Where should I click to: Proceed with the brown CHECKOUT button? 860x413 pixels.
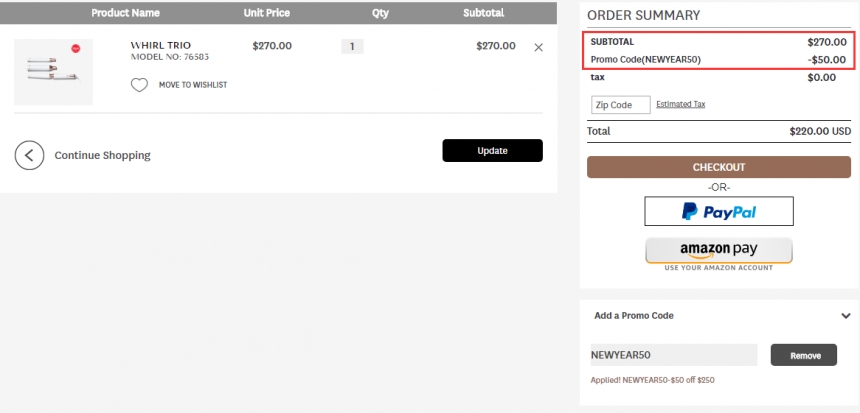tap(718, 167)
